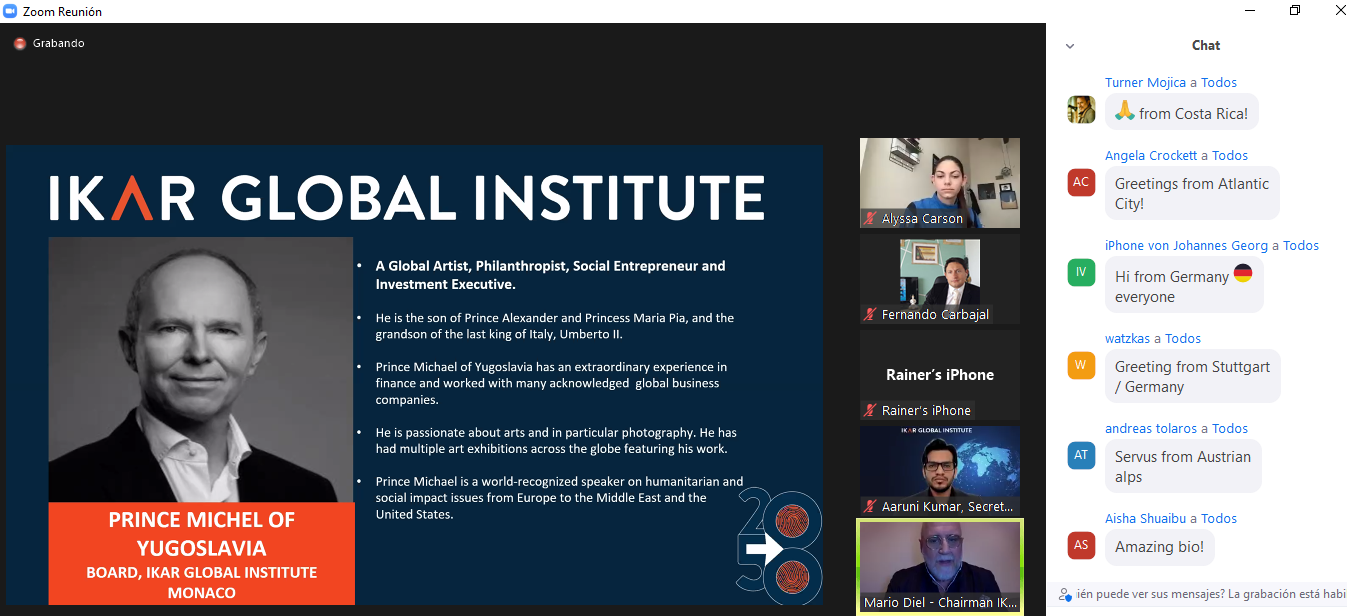Image resolution: width=1347 pixels, height=616 pixels.
Task: Click sender name andreas tolaros
Action: (1151, 429)
